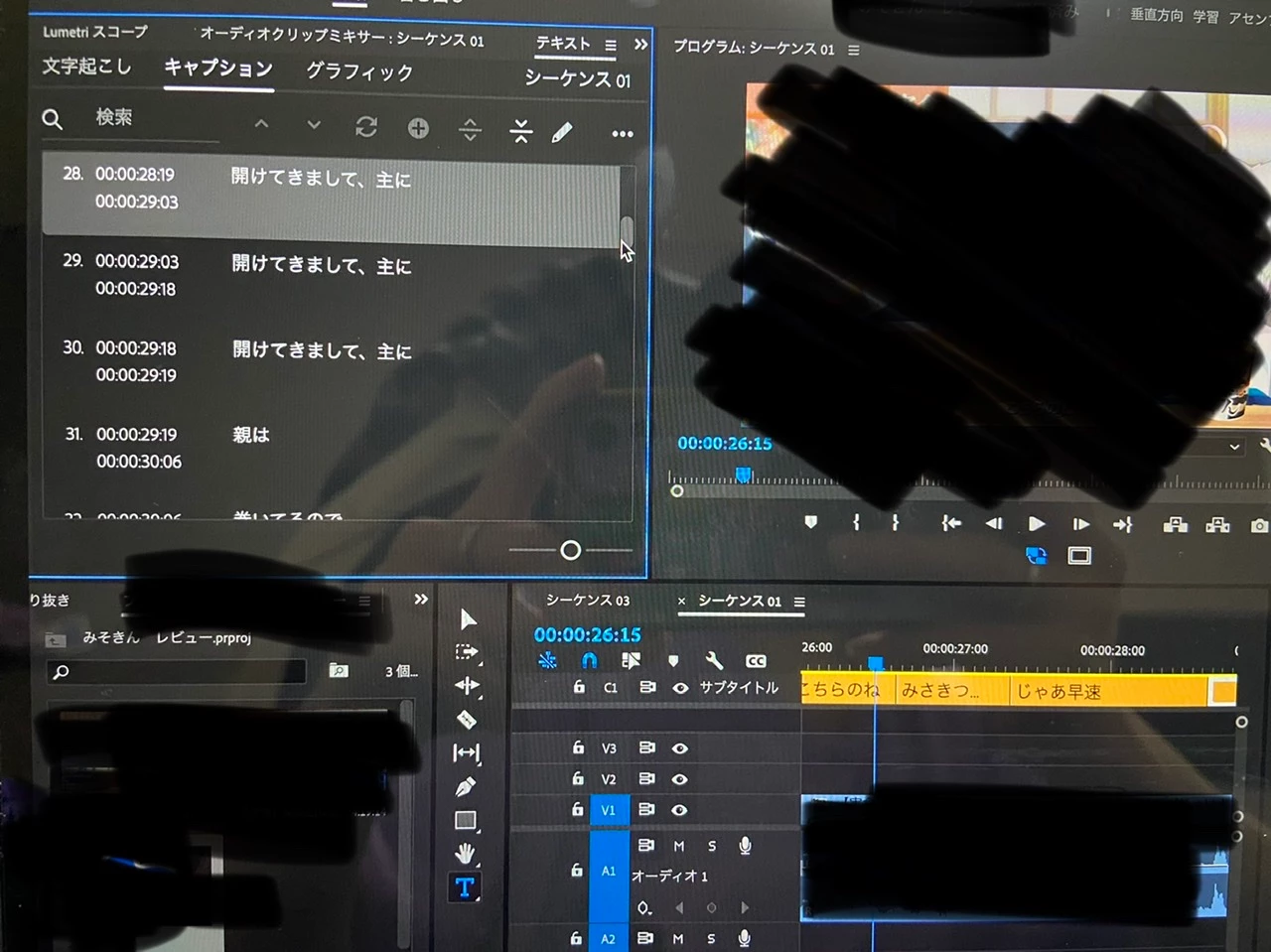
Task: Open timeline display settings wrench
Action: [x=713, y=661]
